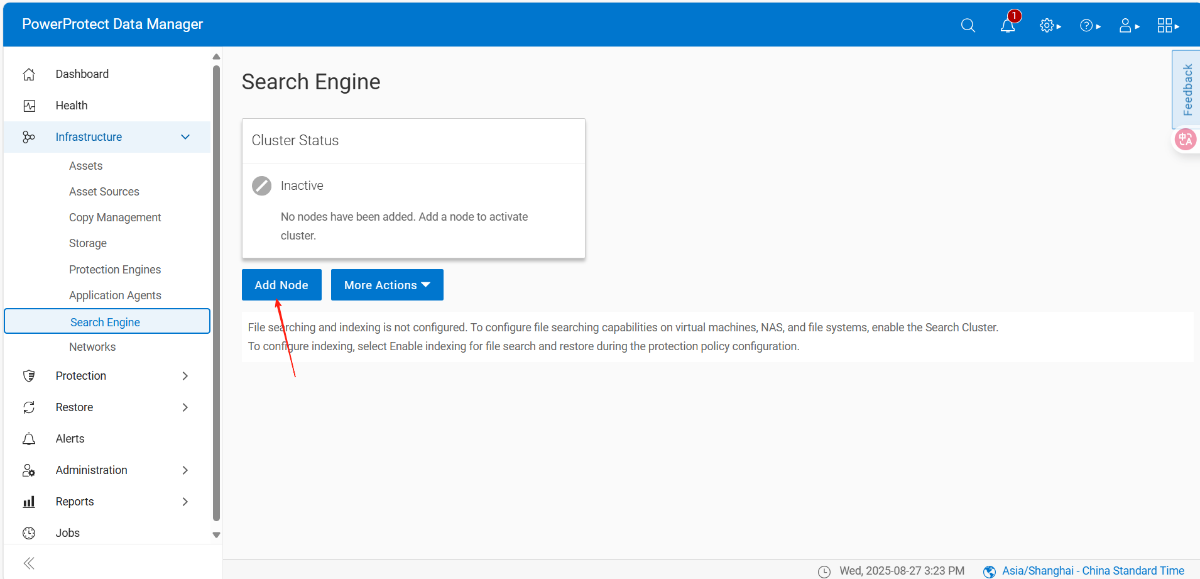The width and height of the screenshot is (1200, 579).
Task: Collapse the Infrastructure section chevron
Action: [185, 137]
